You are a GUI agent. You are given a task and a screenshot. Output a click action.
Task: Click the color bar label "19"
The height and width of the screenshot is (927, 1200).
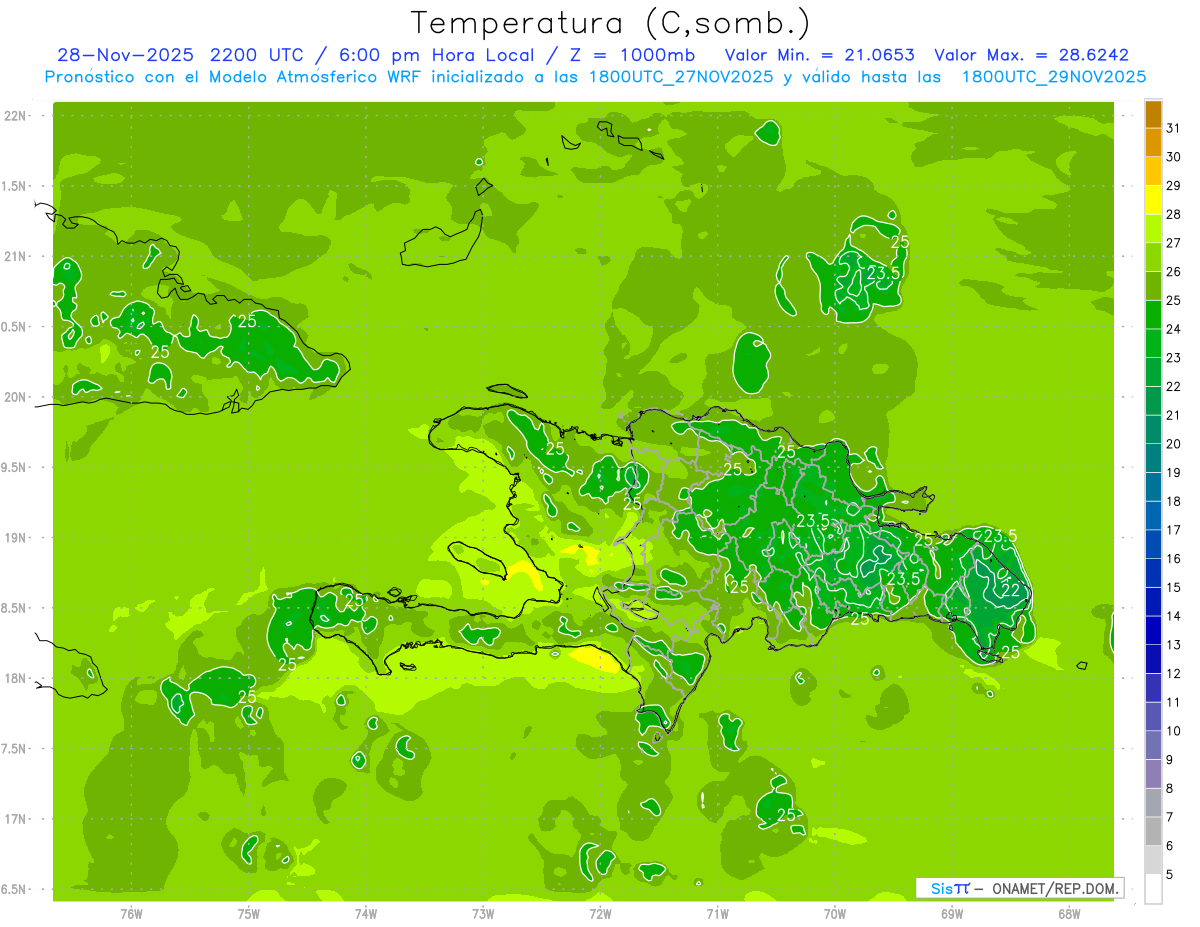1173,473
